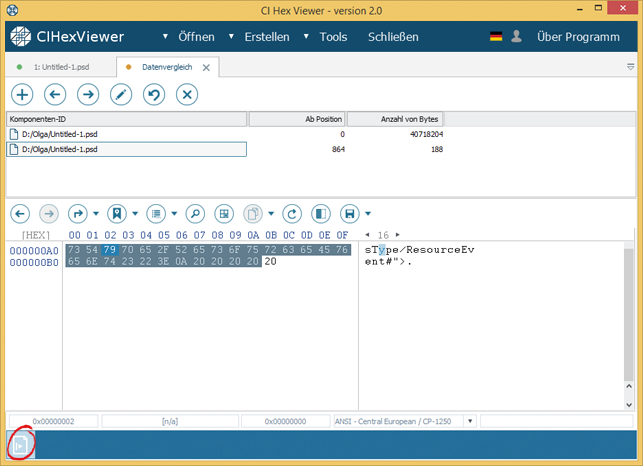The height and width of the screenshot is (466, 643).
Task: Click the move right arrow icon in comparison toolbar
Action: coord(88,95)
